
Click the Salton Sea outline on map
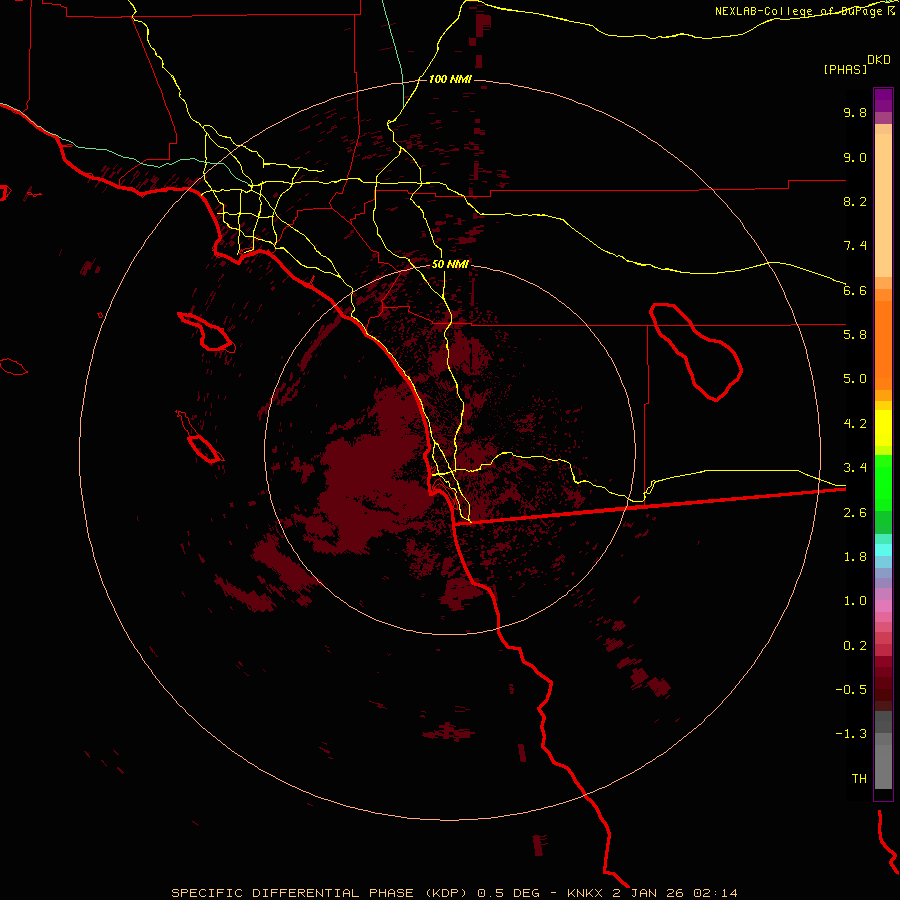695,351
